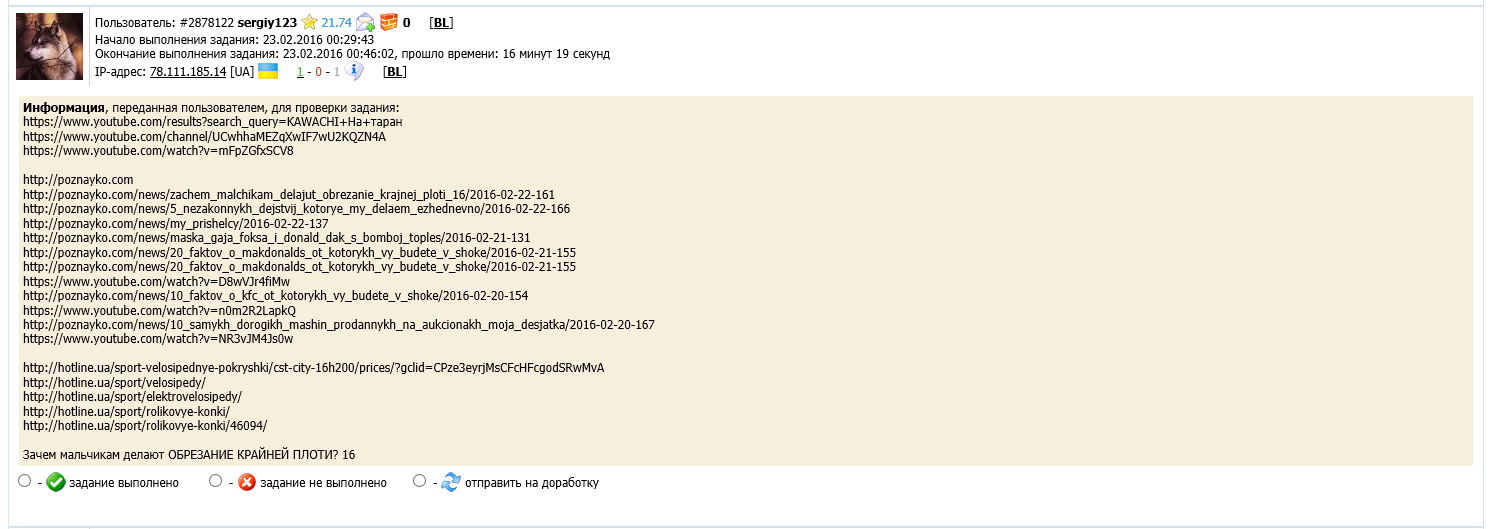Click the red '0' statistics number
Image resolution: width=1493 pixels, height=529 pixels.
(319, 72)
